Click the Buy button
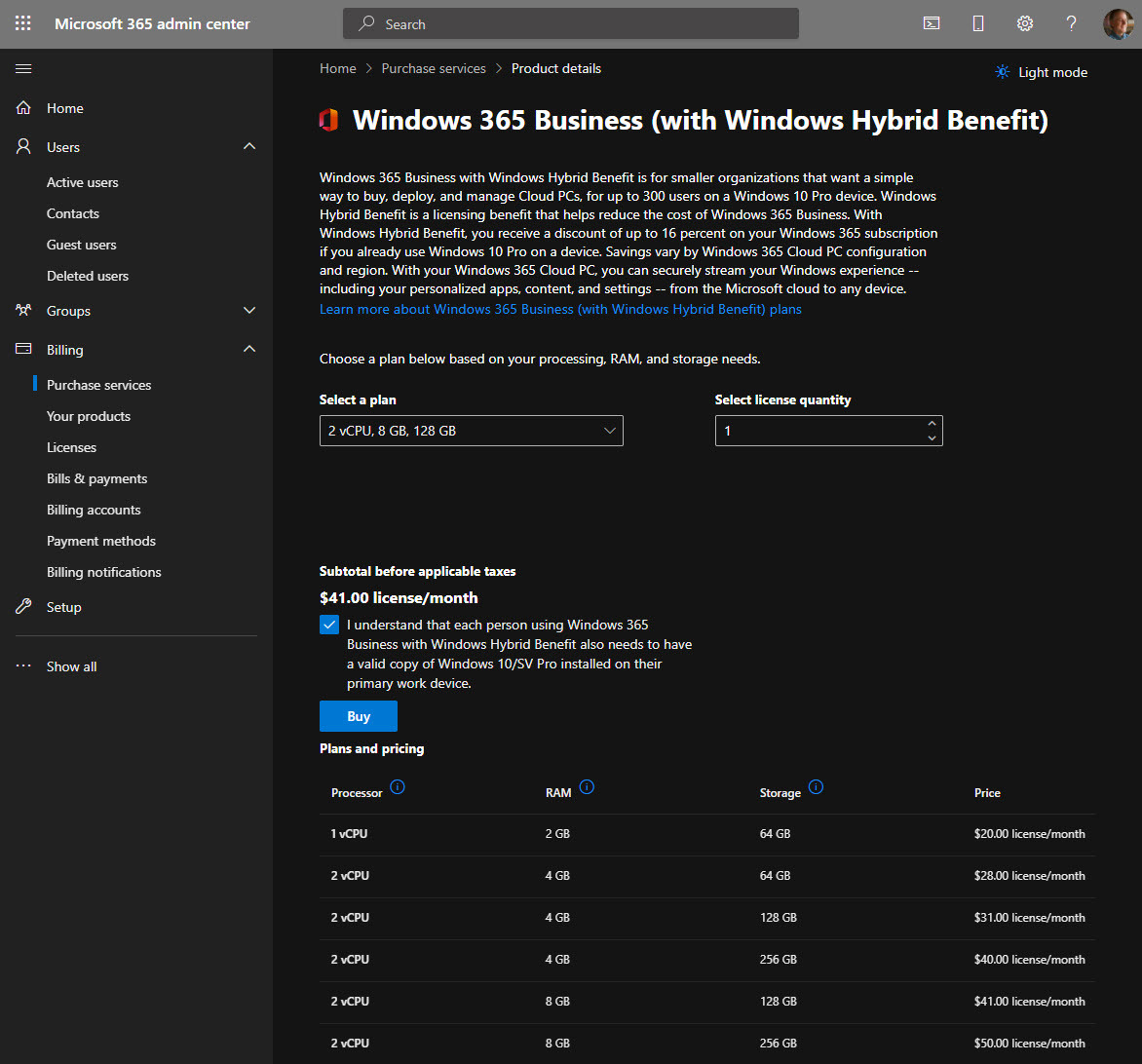 (358, 716)
